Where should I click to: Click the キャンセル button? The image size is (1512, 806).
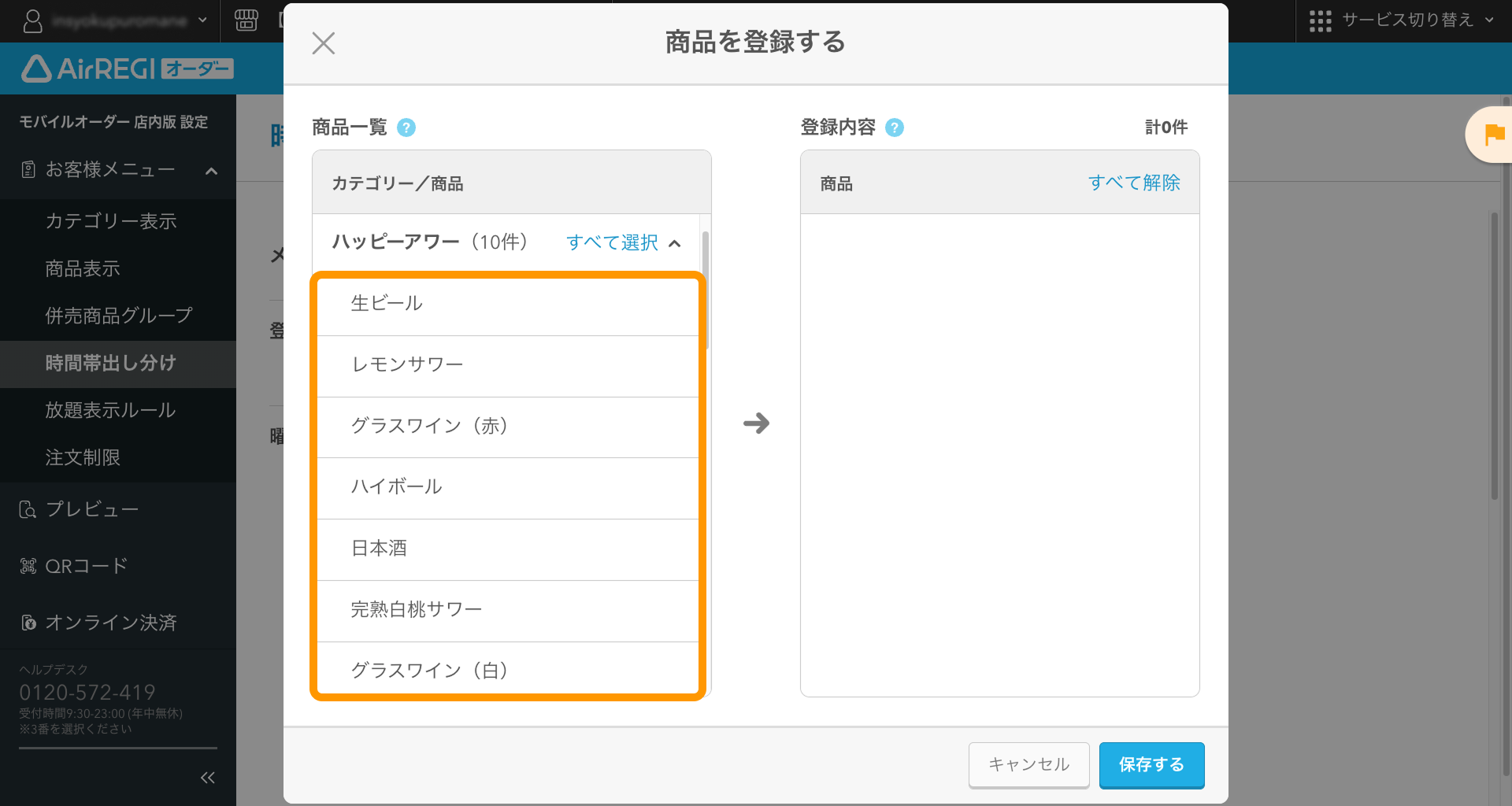click(1029, 764)
